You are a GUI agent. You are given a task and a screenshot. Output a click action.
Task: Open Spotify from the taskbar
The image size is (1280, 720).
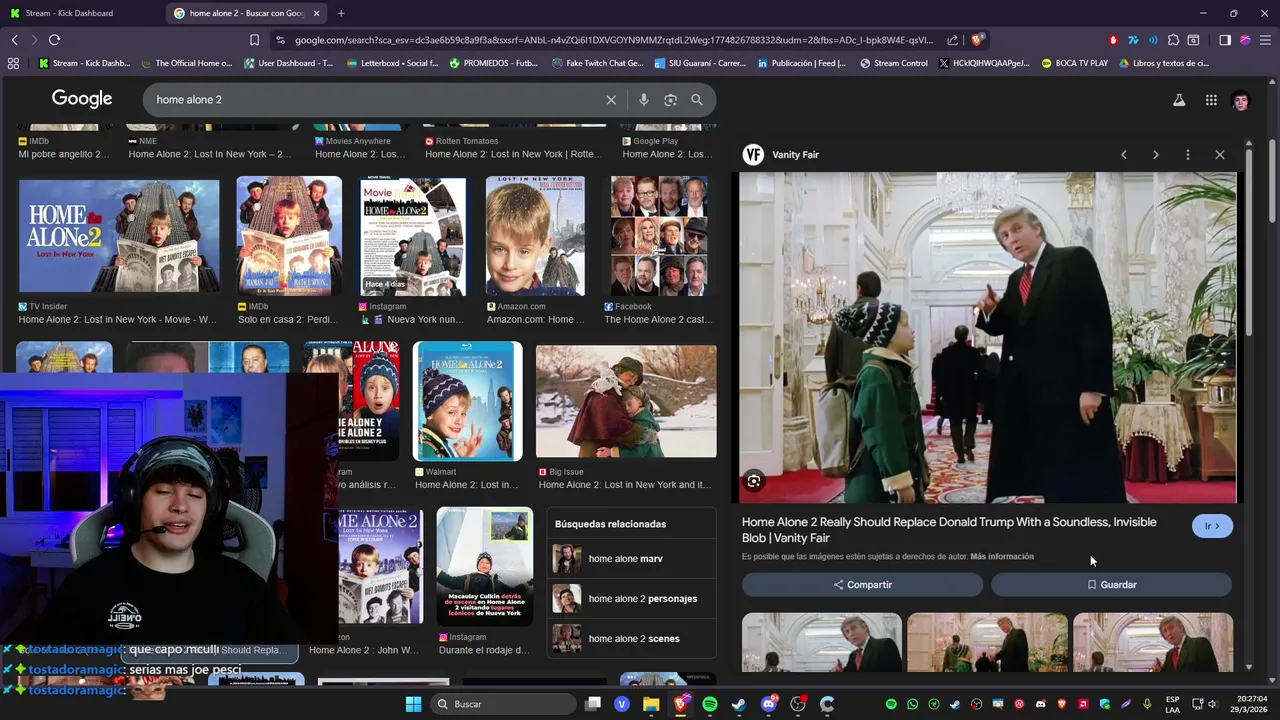click(710, 704)
